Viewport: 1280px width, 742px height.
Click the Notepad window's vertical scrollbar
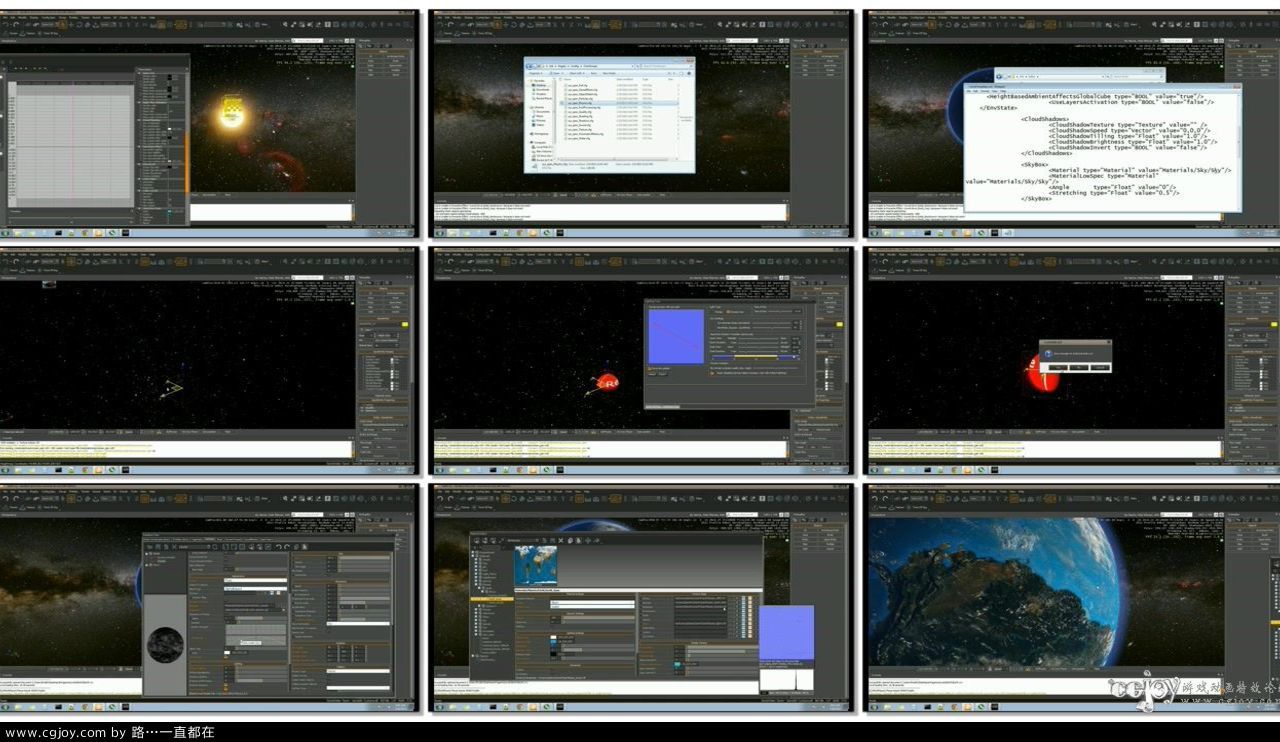(x=1238, y=150)
